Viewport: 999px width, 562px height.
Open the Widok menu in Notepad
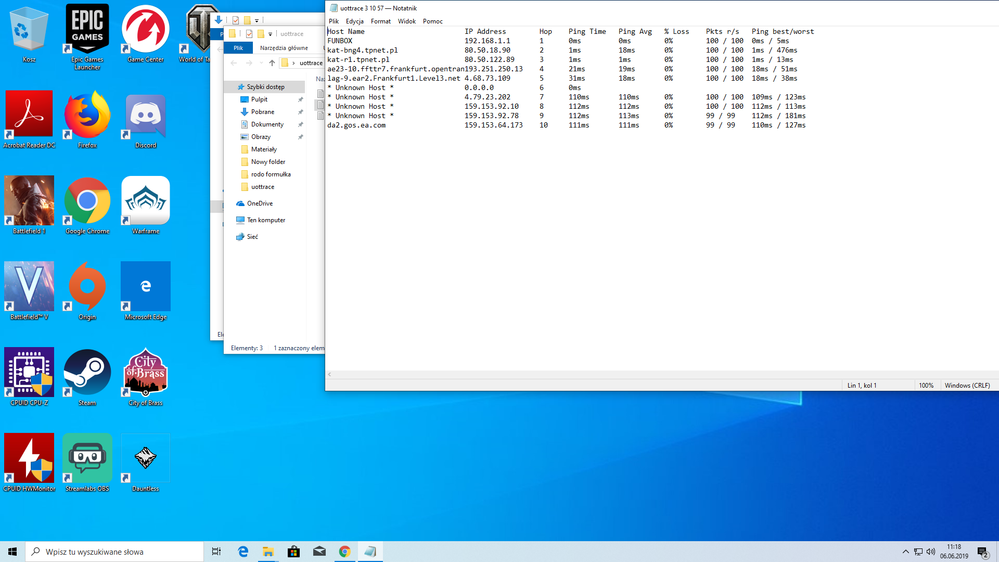click(x=406, y=21)
